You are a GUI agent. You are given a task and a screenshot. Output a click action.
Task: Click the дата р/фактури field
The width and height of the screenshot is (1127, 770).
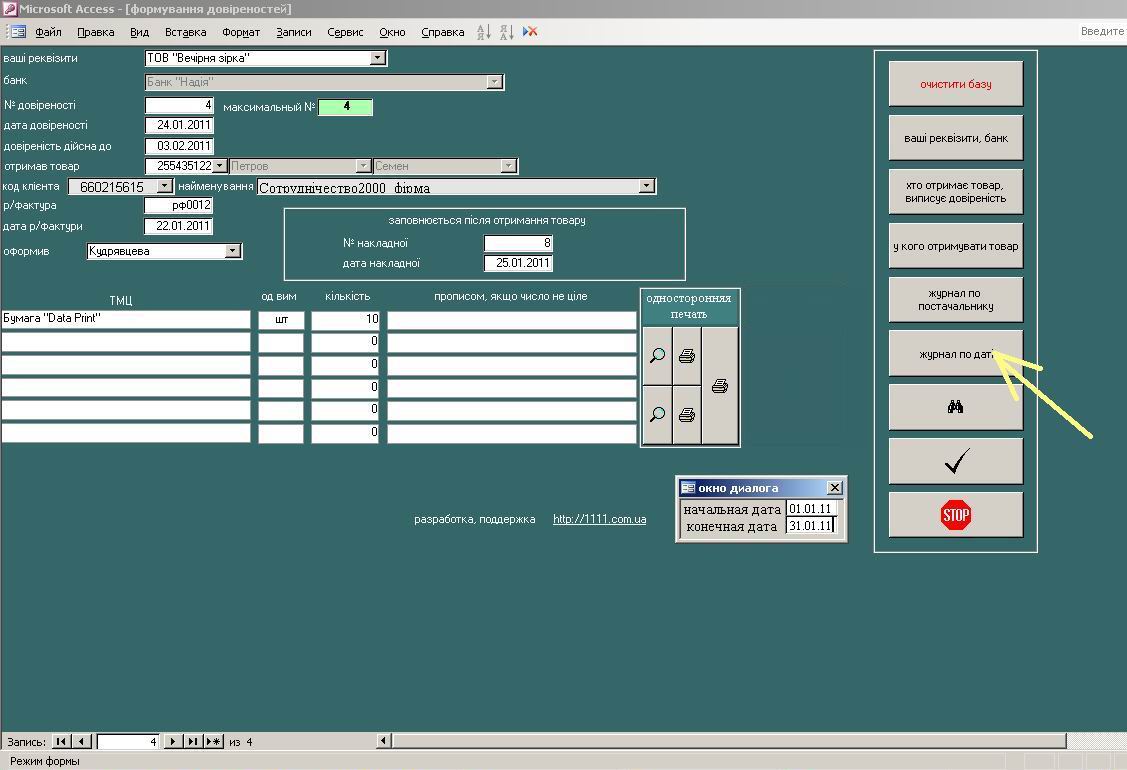(179, 226)
